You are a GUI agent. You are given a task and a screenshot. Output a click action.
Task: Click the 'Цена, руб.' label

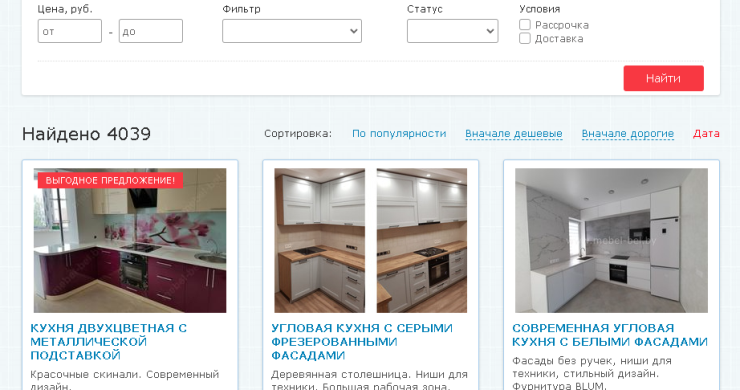tap(65, 9)
